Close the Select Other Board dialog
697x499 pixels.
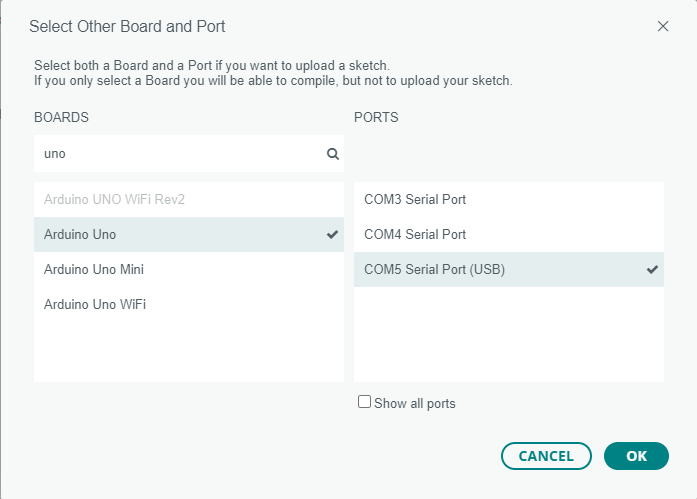(663, 26)
